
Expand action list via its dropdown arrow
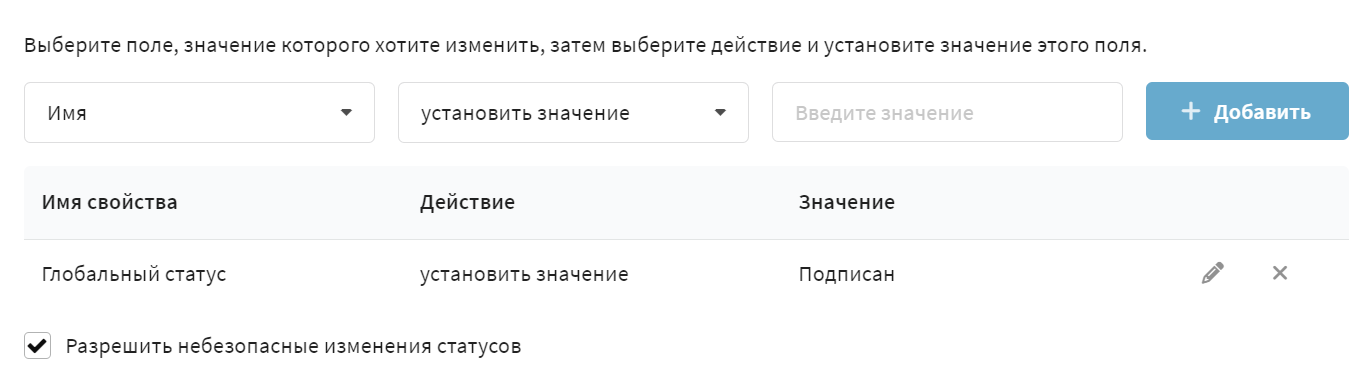(x=720, y=112)
